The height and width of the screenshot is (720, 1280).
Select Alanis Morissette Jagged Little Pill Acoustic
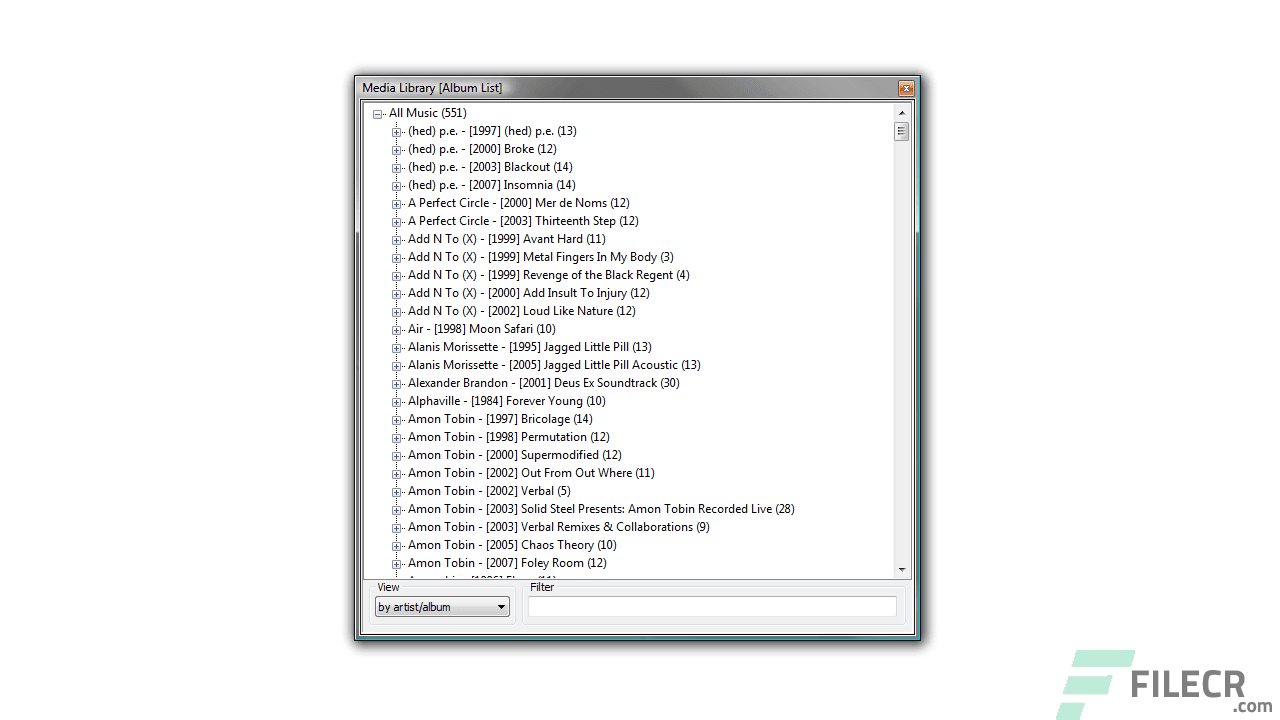point(554,365)
